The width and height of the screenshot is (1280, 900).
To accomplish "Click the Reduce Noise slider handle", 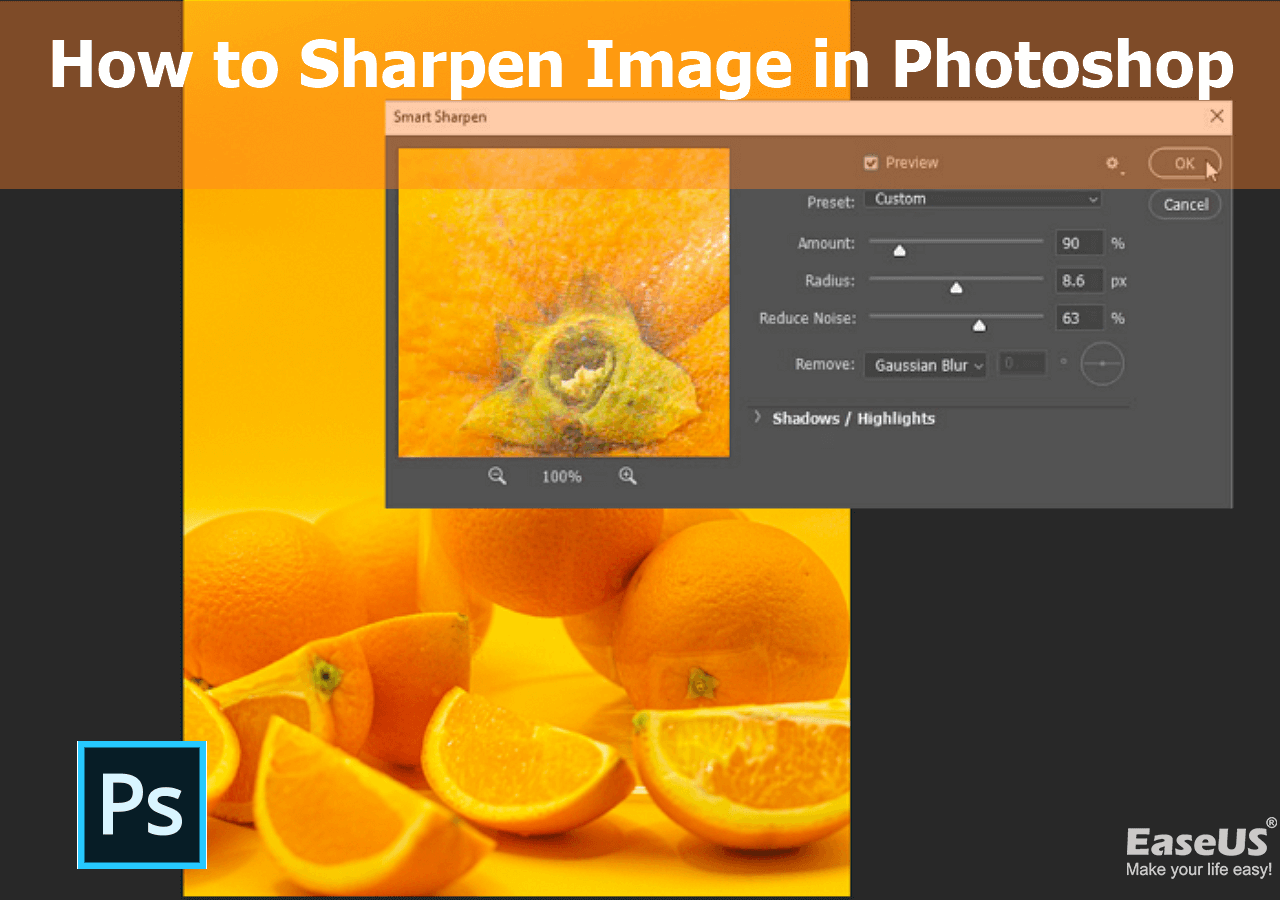I will pyautogui.click(x=979, y=325).
